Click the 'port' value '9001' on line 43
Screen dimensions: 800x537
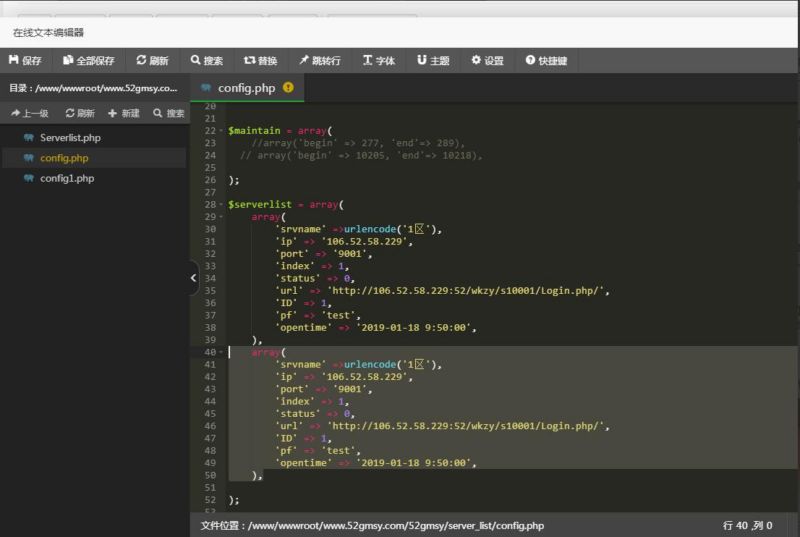tap(350, 389)
